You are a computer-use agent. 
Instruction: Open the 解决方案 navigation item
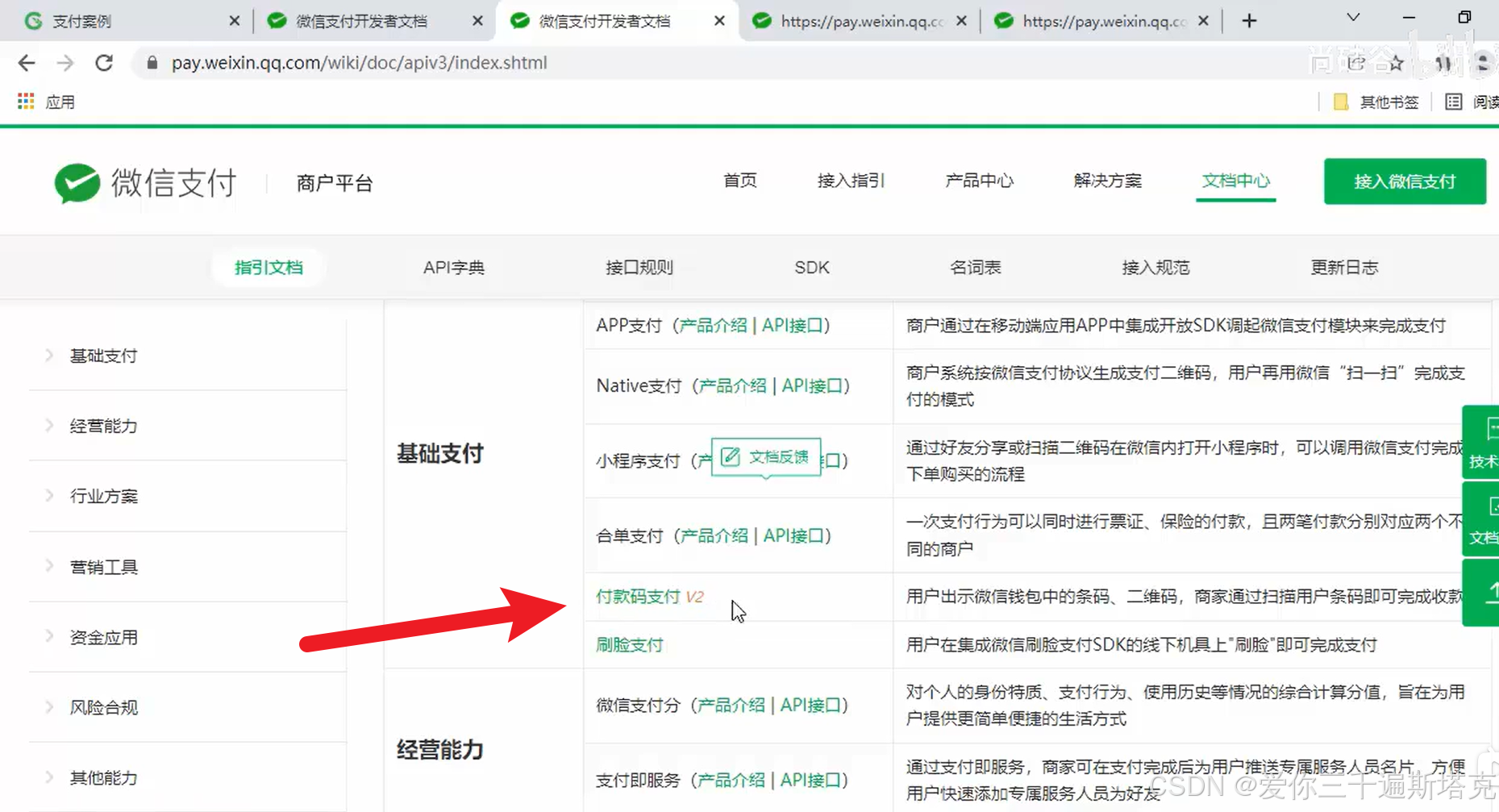click(x=1107, y=181)
